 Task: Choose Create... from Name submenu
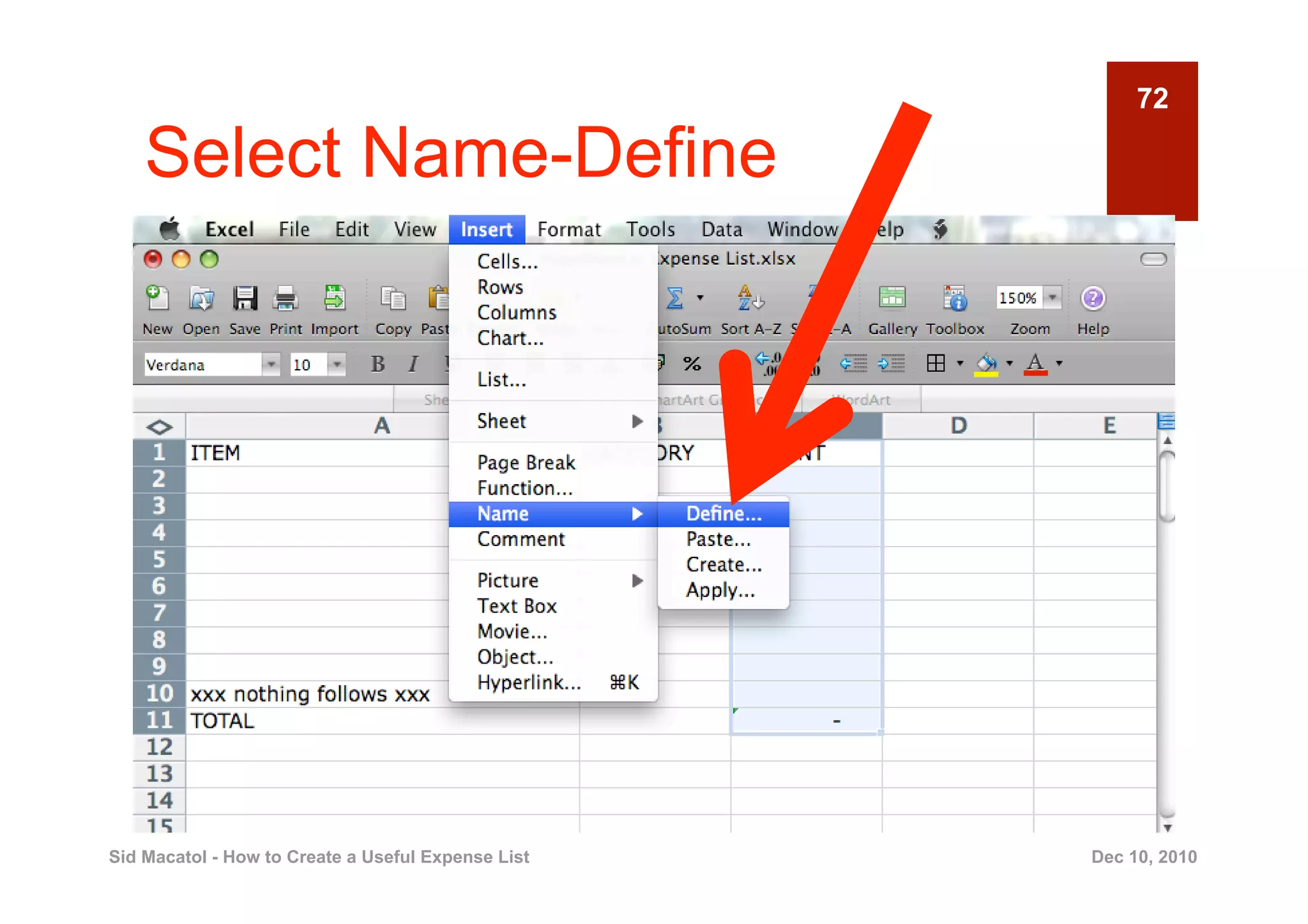pyautogui.click(x=724, y=565)
